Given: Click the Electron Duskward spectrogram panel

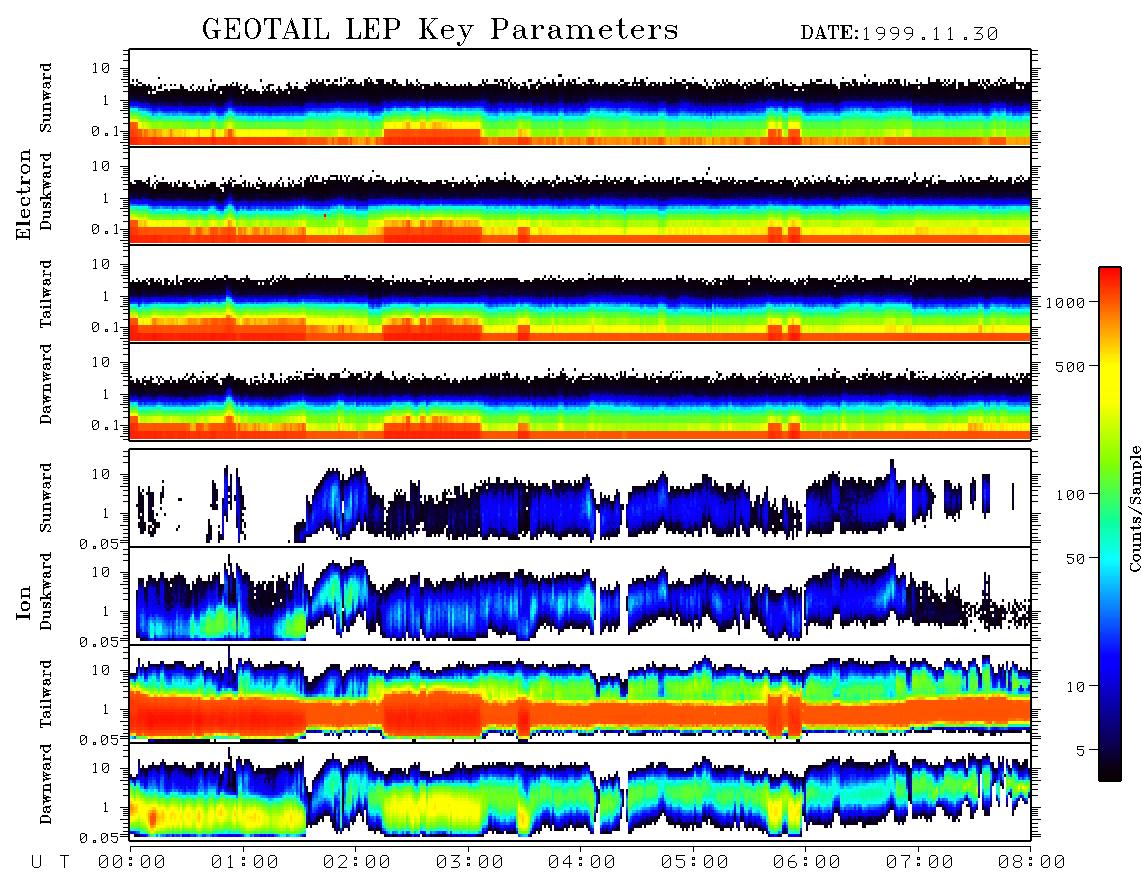Looking at the screenshot, I should point(580,195).
